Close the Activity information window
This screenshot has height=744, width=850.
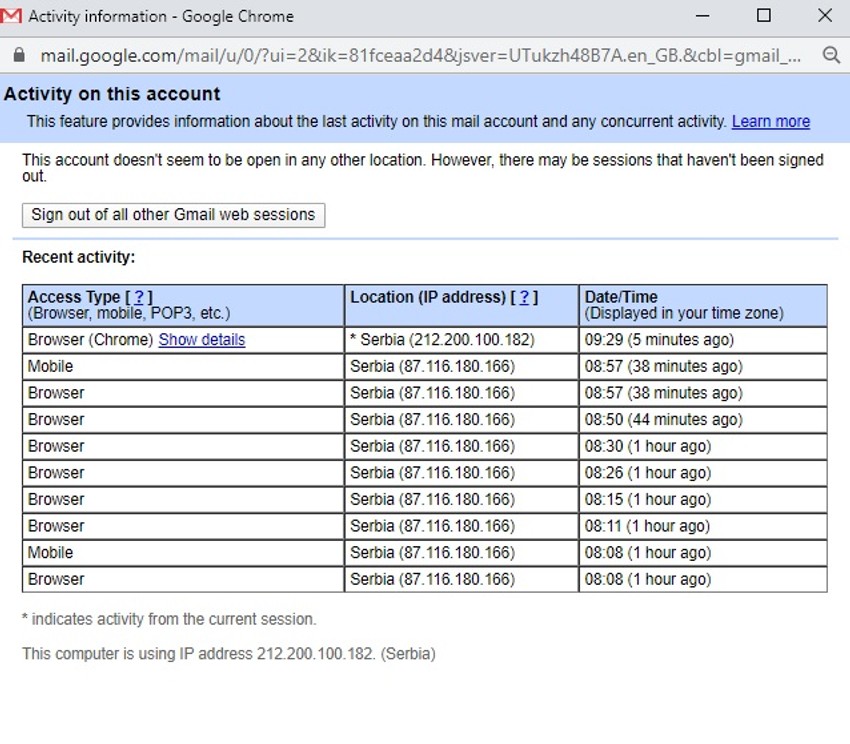(824, 16)
